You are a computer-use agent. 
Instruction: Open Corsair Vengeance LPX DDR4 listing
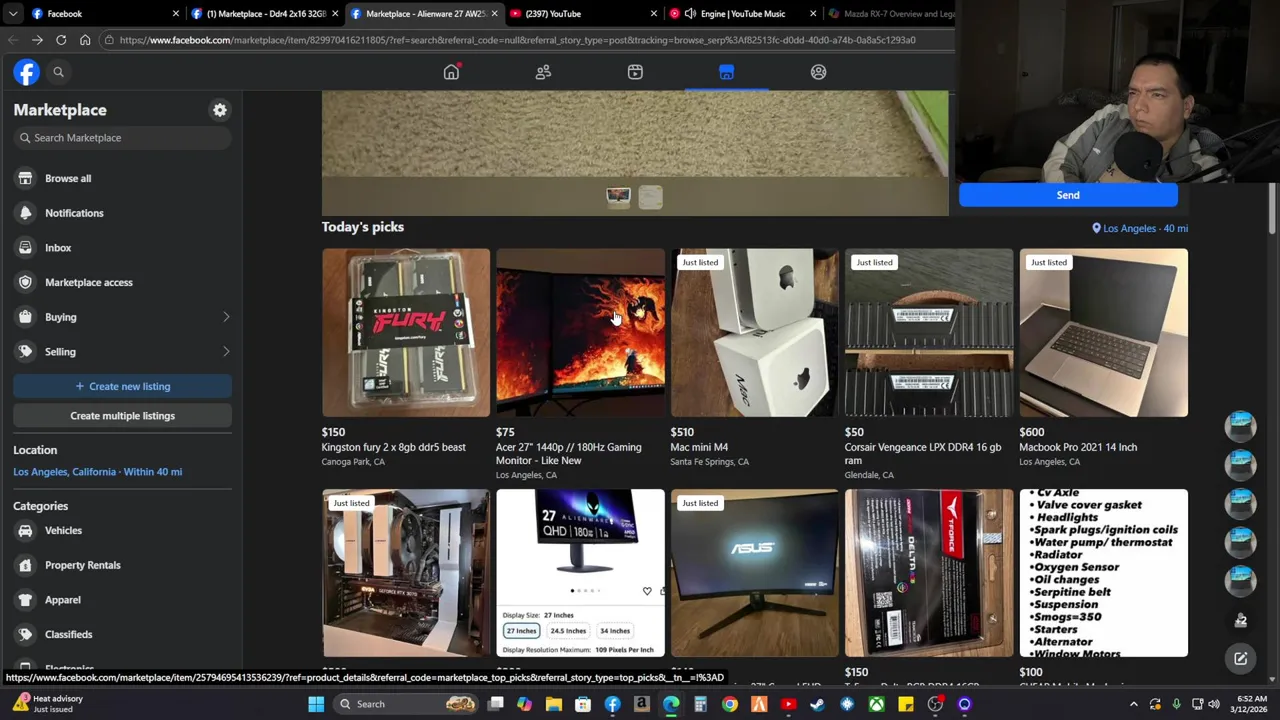929,333
